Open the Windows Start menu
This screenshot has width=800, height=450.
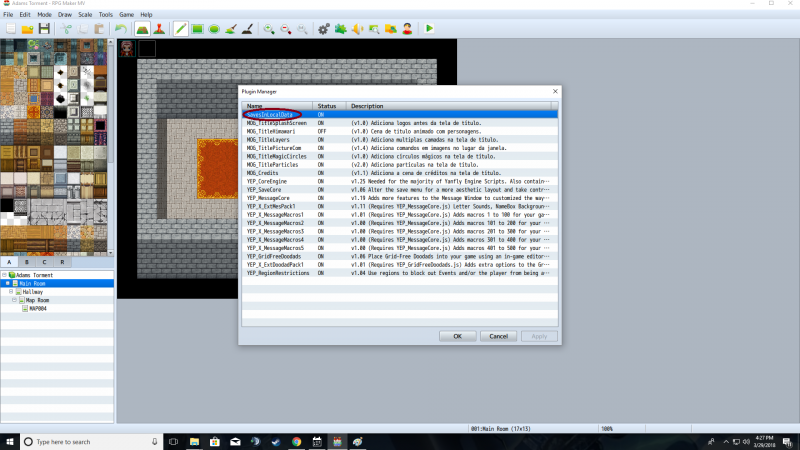10,442
